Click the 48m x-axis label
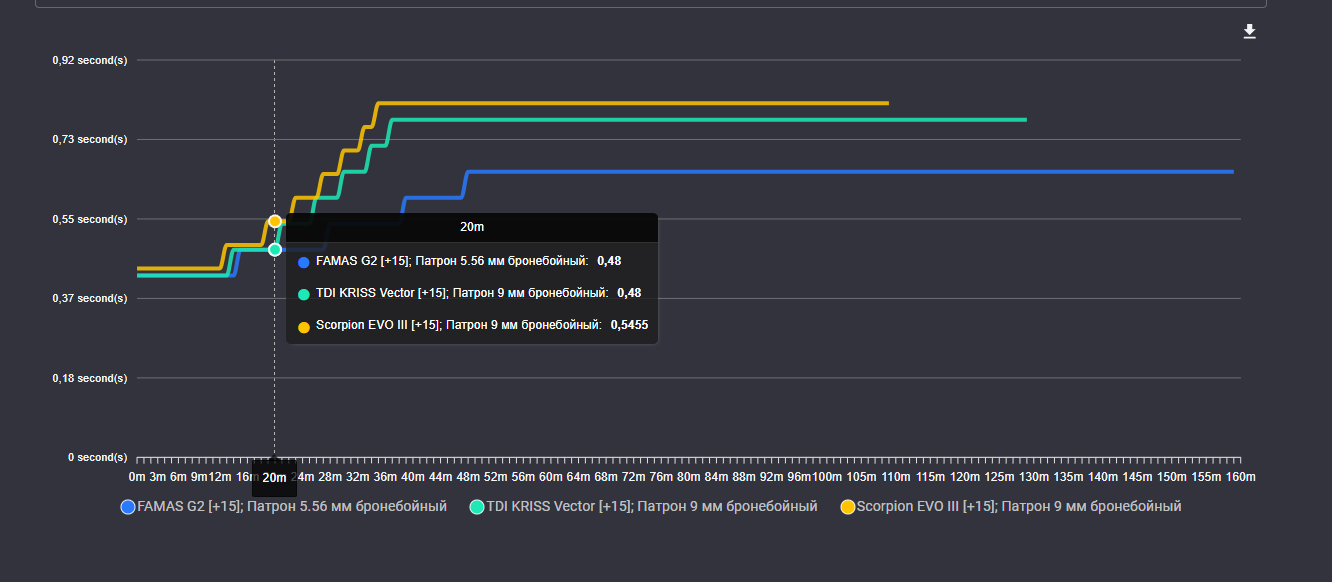Image resolution: width=1332 pixels, height=582 pixels. click(468, 476)
